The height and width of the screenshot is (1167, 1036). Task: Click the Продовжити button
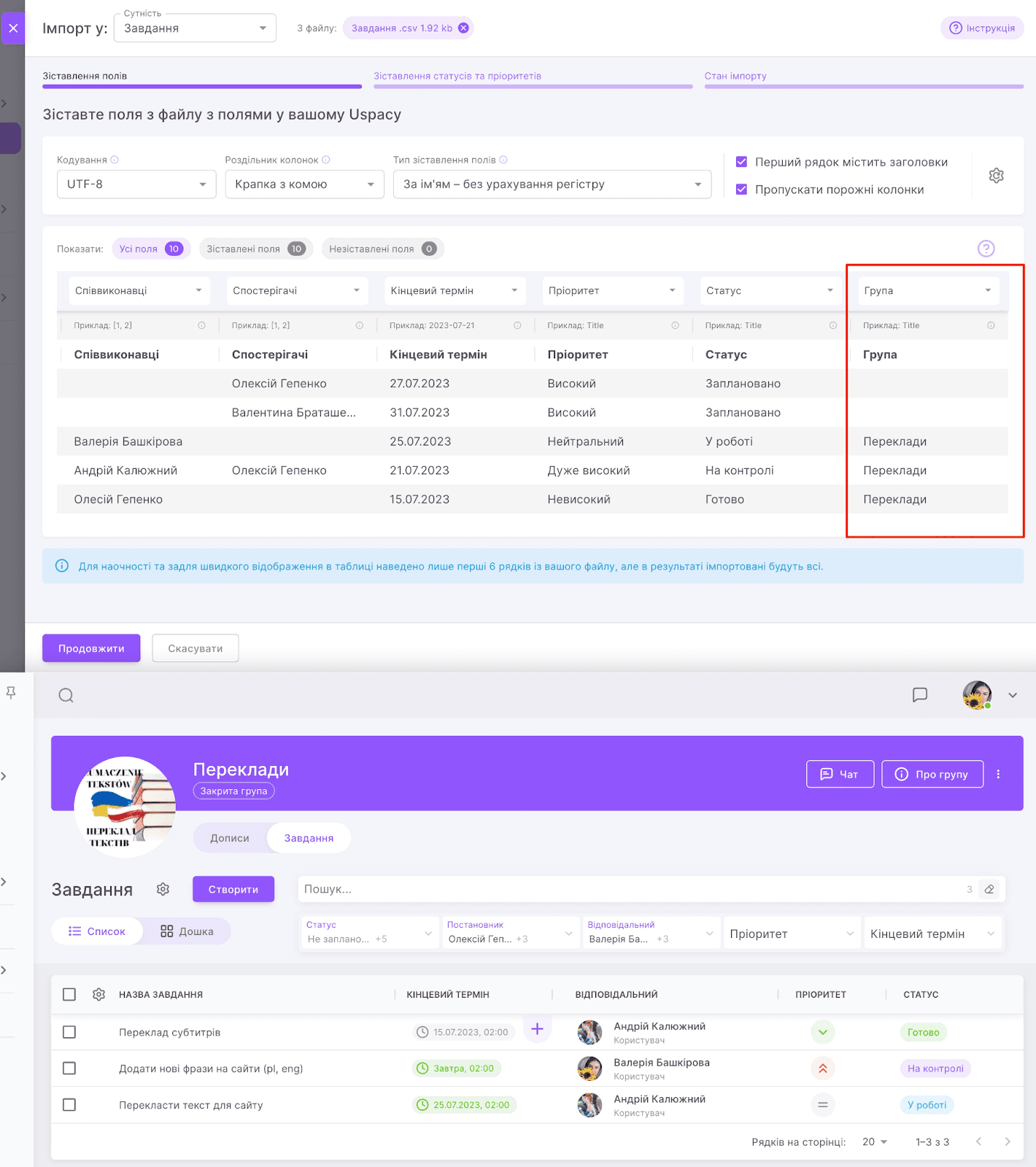click(91, 648)
